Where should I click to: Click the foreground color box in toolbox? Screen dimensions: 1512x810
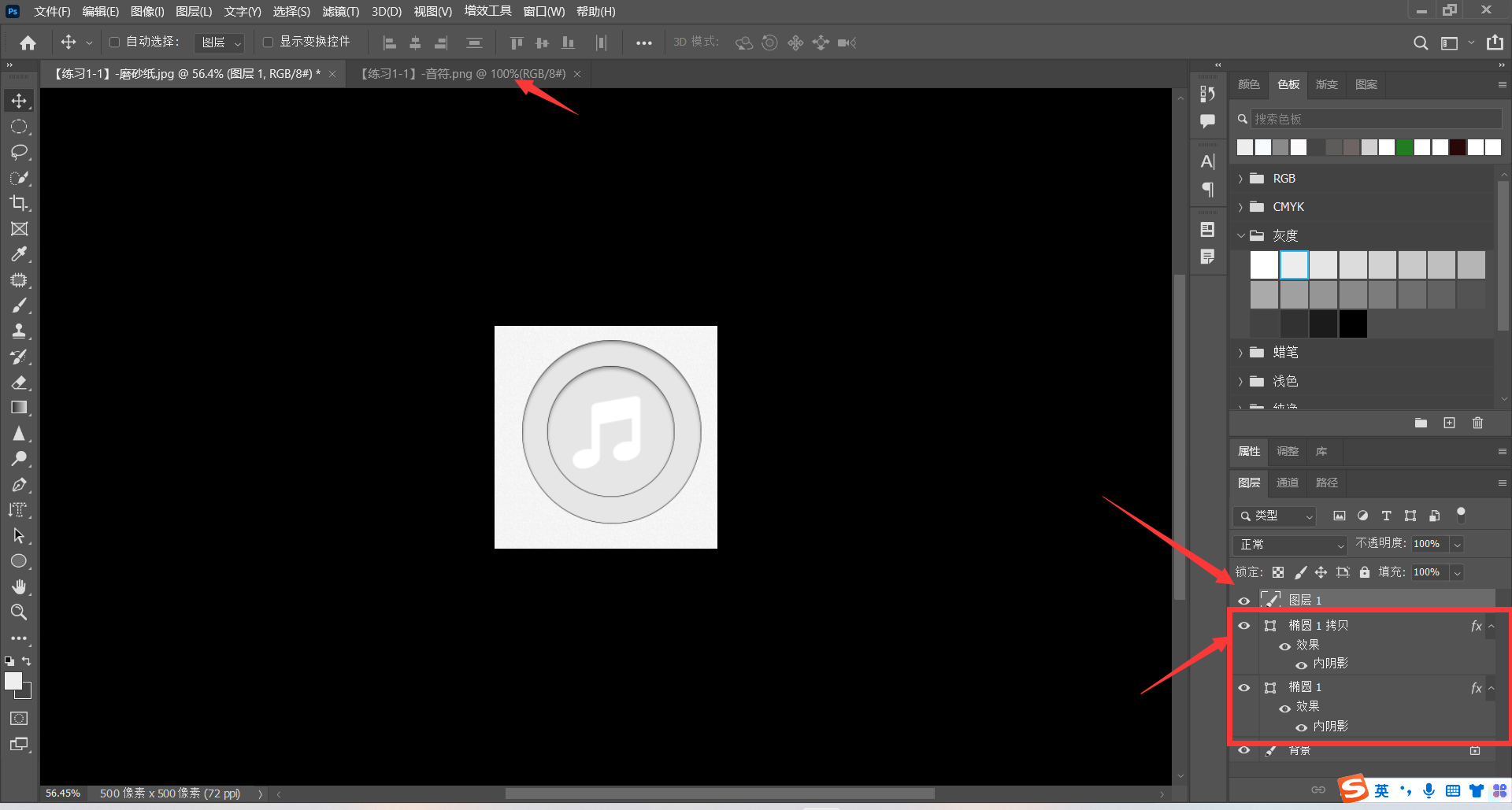tap(13, 682)
